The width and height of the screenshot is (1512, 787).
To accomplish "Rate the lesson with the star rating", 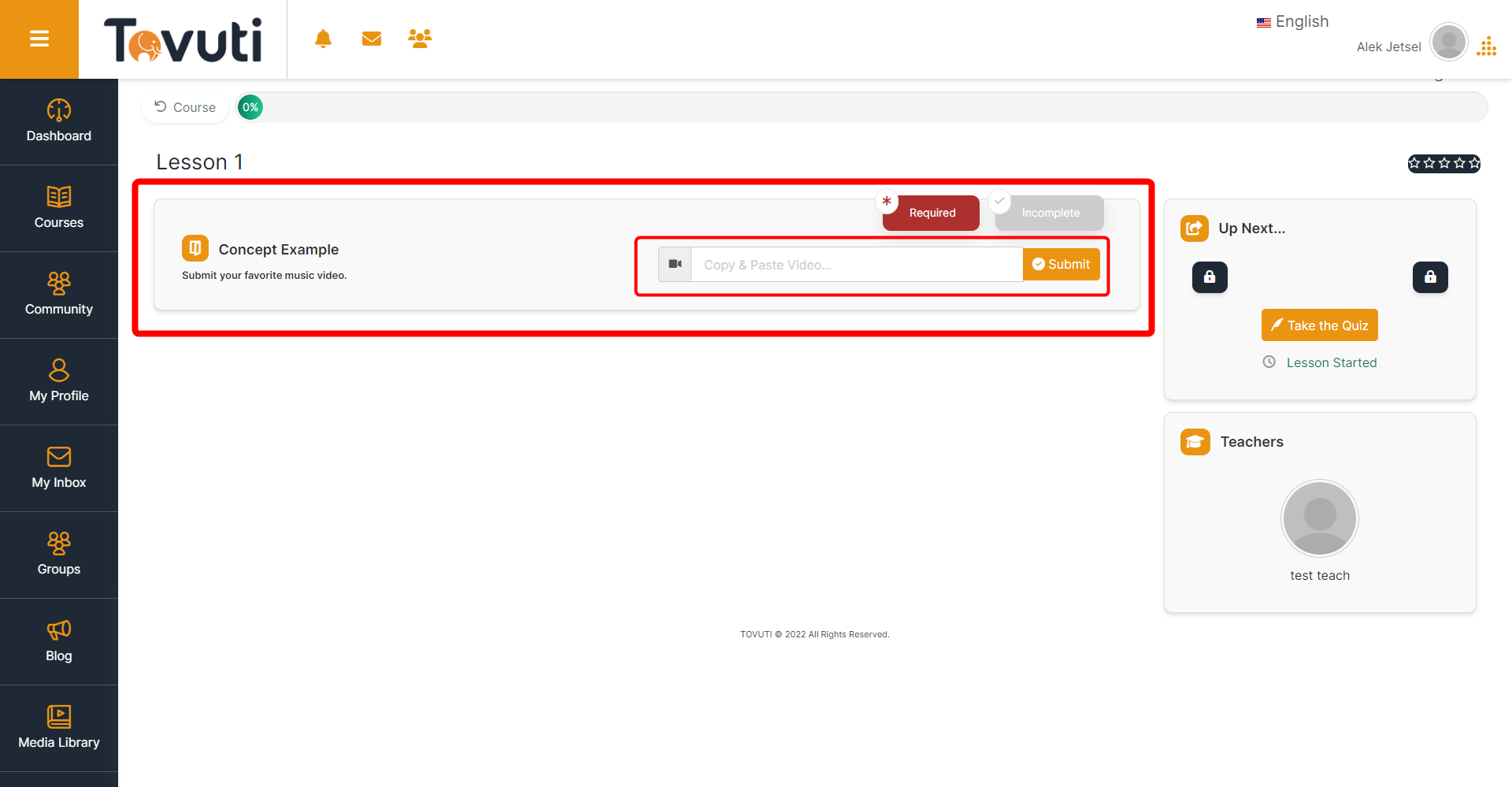I will coord(1444,163).
